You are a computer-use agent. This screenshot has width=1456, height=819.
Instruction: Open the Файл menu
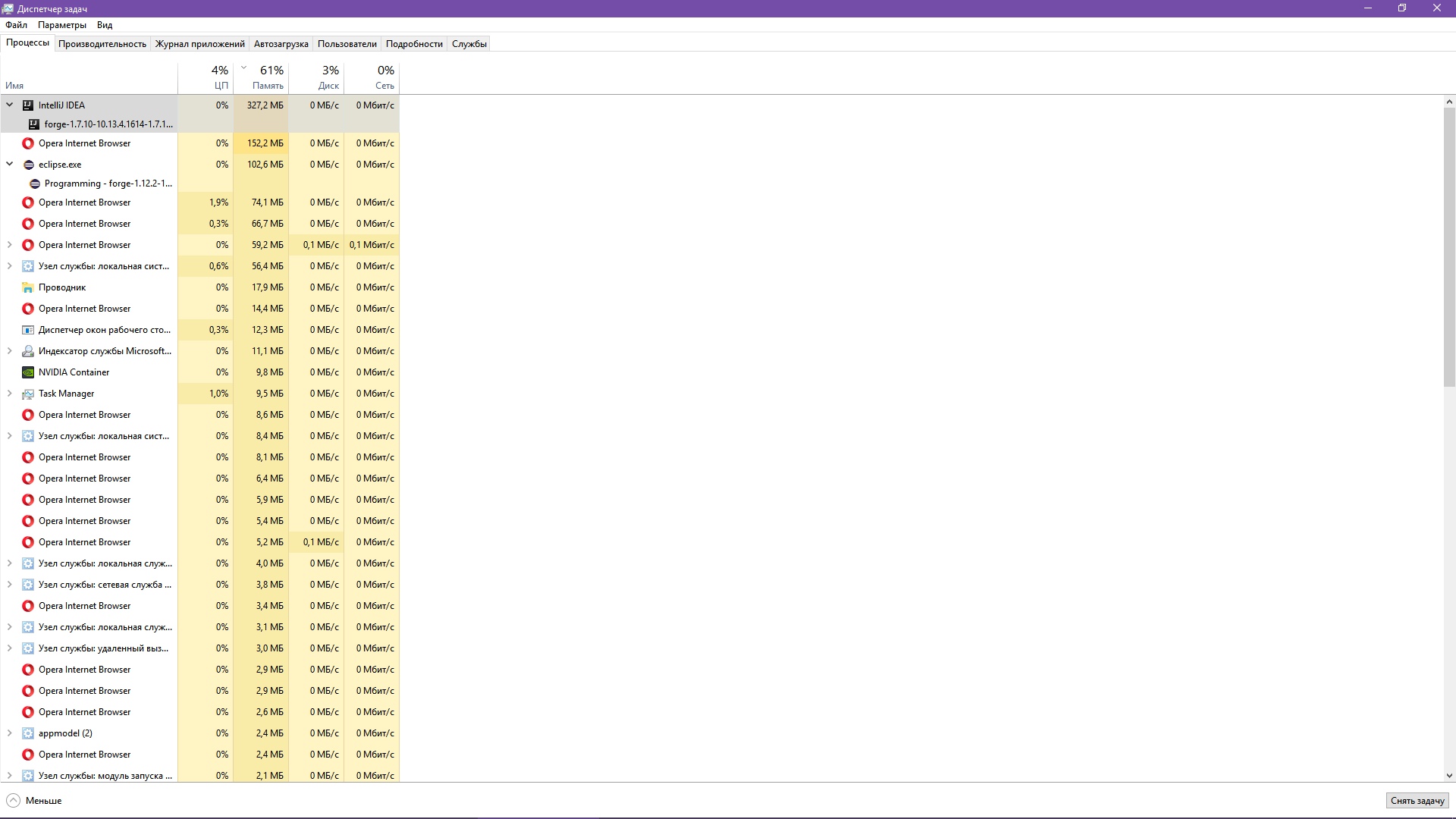(16, 25)
